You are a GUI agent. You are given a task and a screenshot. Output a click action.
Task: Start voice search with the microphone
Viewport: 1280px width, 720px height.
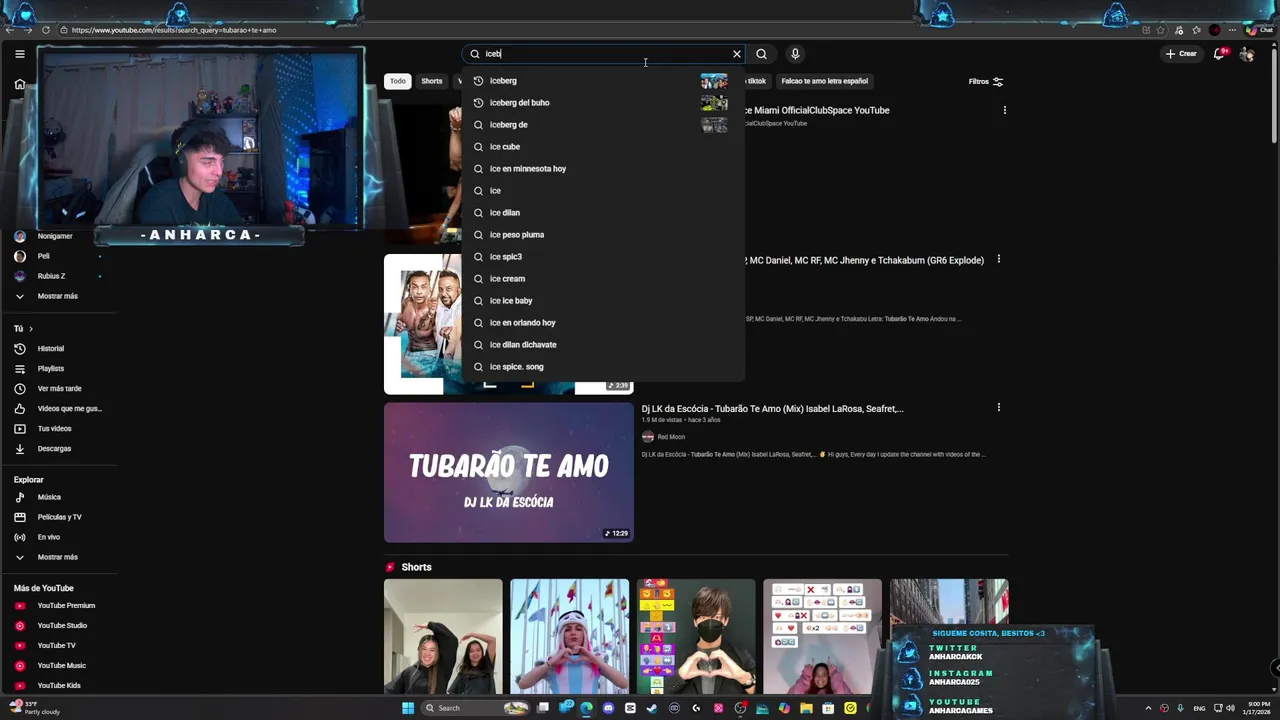point(795,54)
